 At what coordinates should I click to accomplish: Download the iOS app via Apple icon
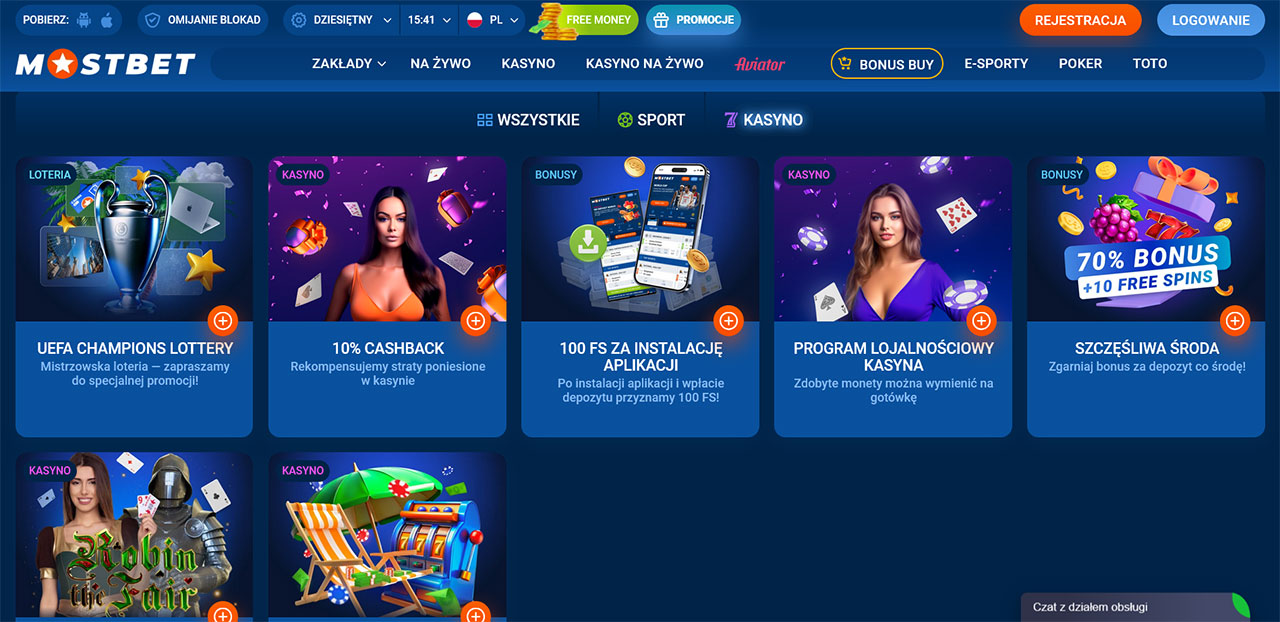[106, 20]
